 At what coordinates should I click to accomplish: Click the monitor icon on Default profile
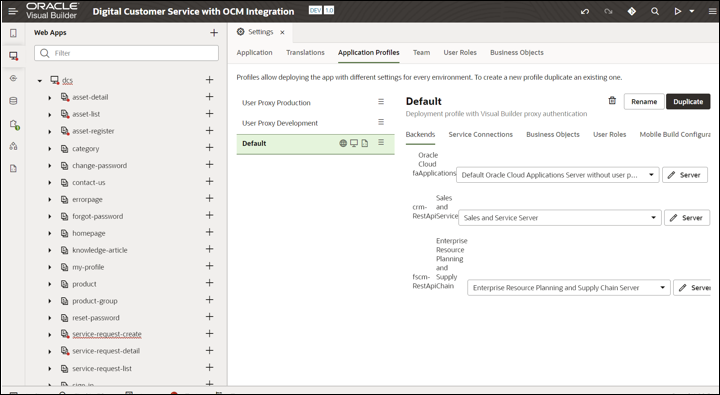pos(354,143)
